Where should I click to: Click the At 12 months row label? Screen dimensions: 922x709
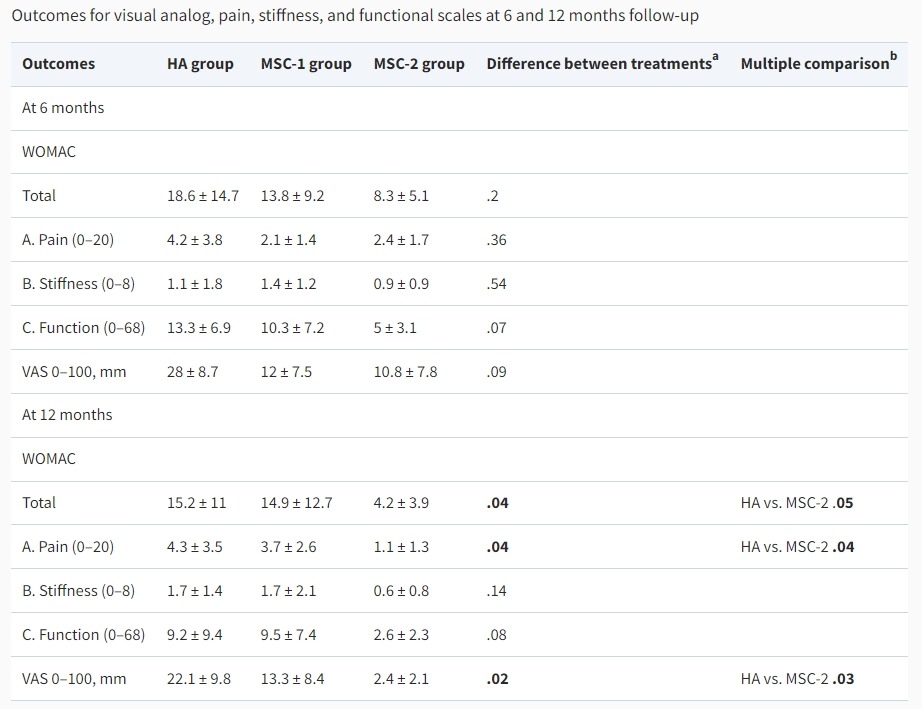tap(67, 415)
